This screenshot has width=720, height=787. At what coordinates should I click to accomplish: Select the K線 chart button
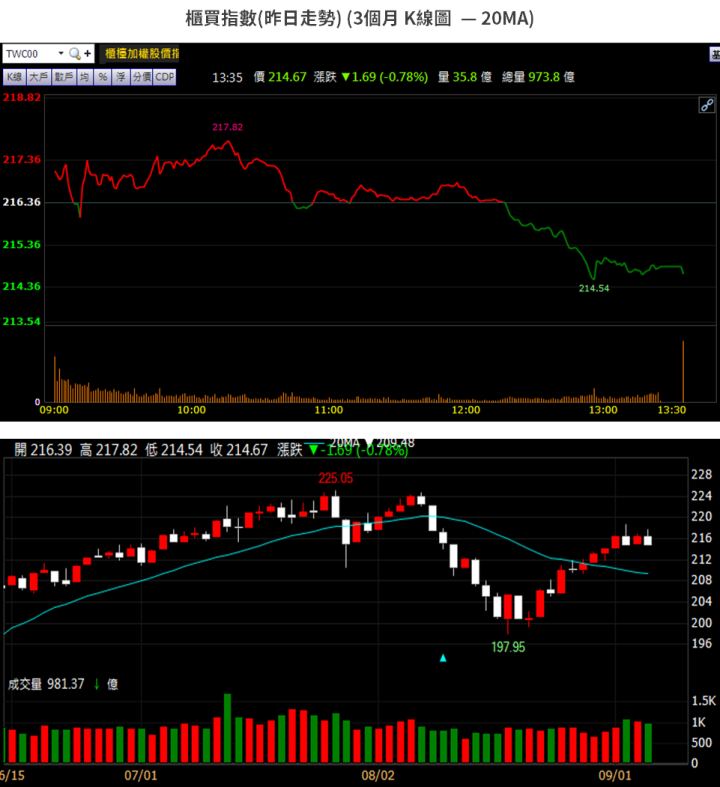pos(14,77)
